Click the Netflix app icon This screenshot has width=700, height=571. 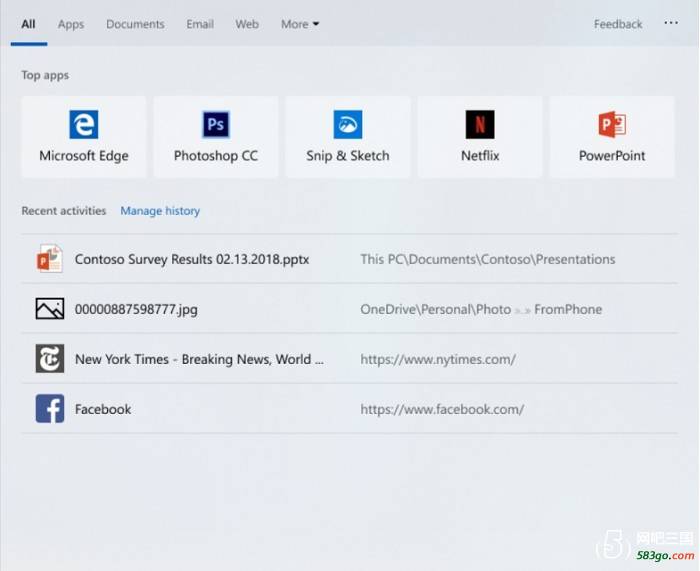click(x=480, y=125)
